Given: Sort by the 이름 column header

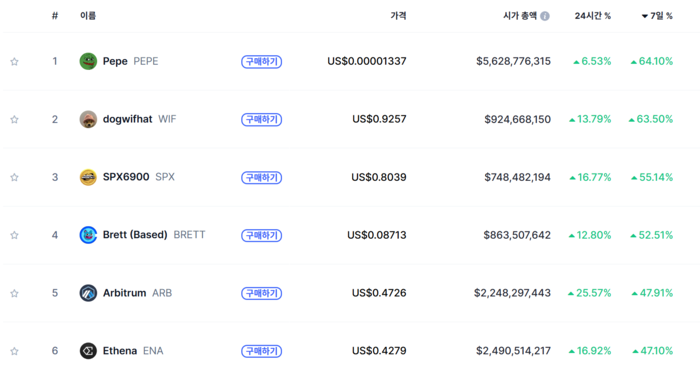Looking at the screenshot, I should click(88, 16).
